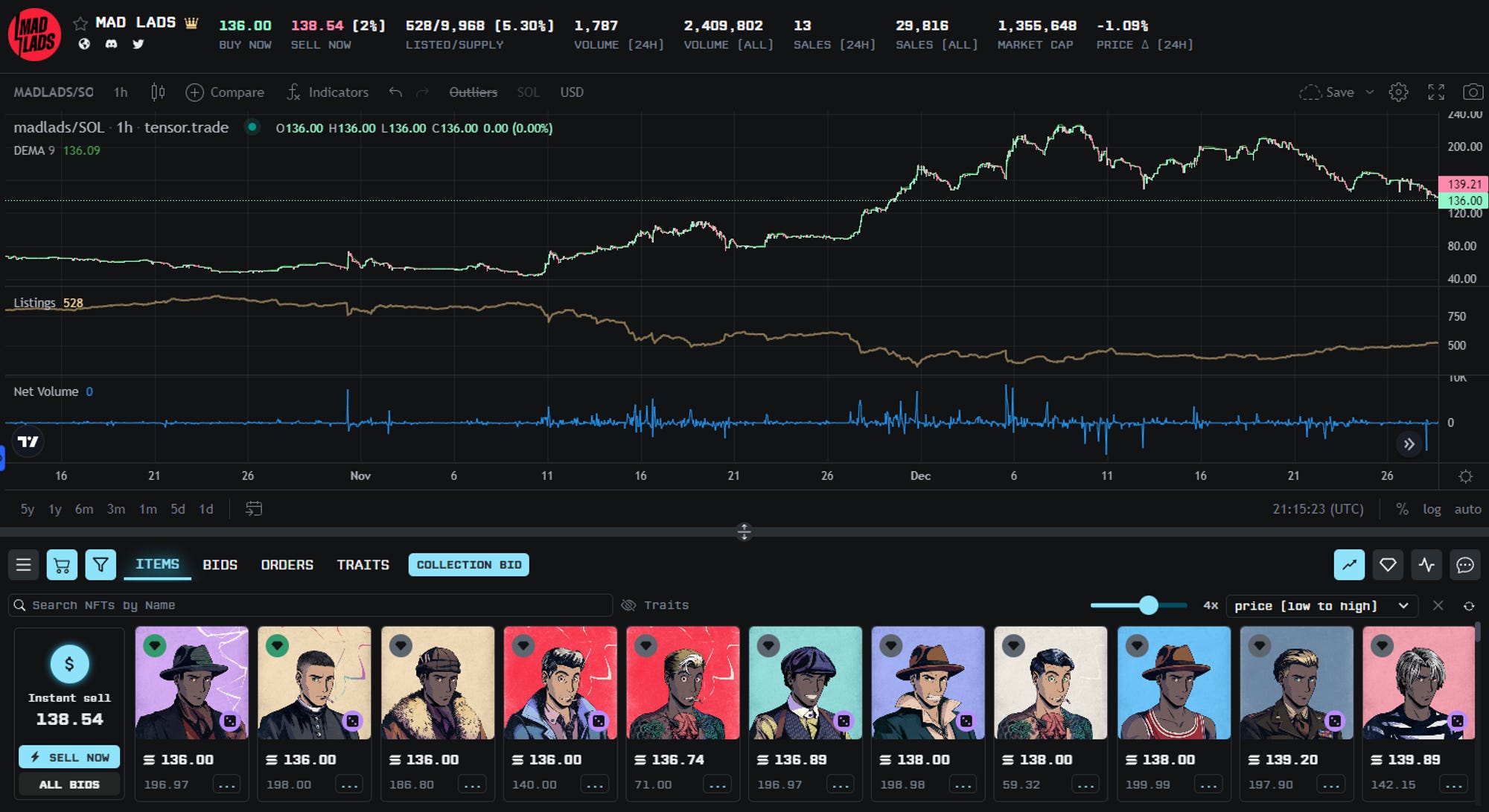Switch to the TRAITS tab
The width and height of the screenshot is (1489, 812).
(x=363, y=565)
